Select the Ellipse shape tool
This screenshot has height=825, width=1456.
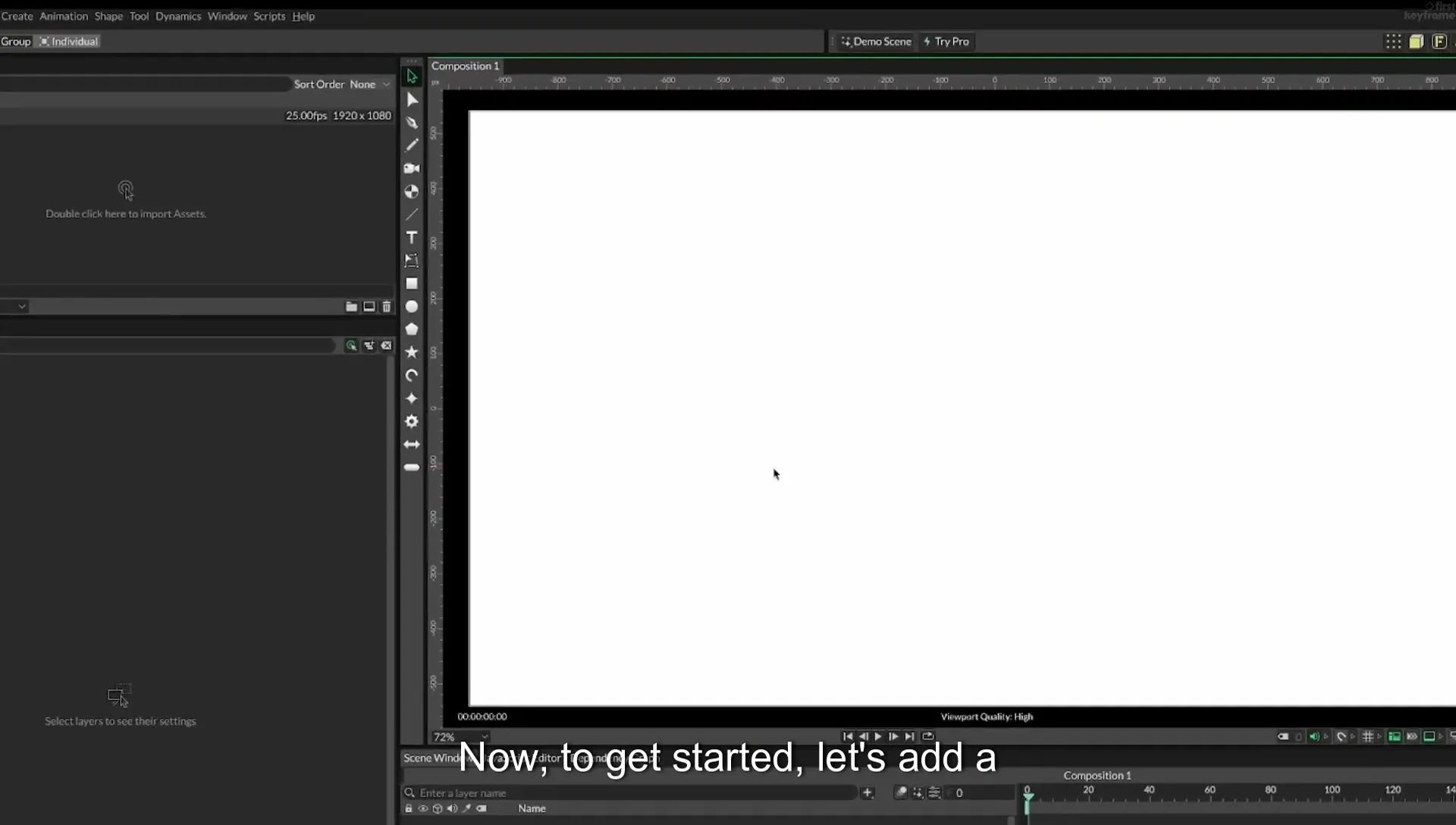coord(412,306)
